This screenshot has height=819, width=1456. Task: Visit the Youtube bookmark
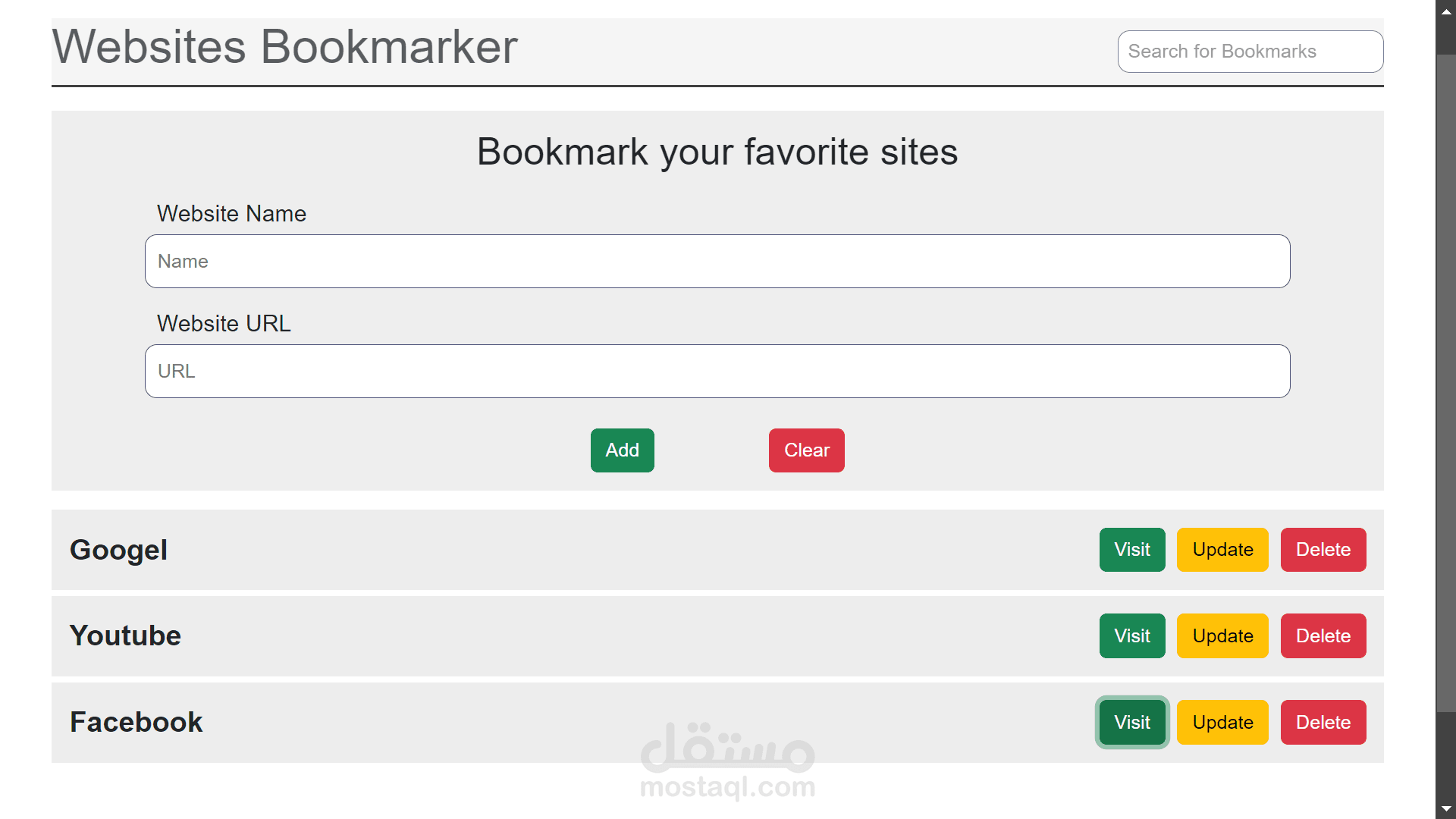[1131, 636]
